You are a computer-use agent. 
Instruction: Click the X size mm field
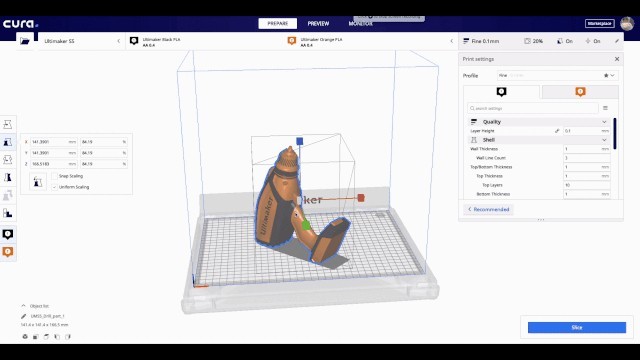coord(54,142)
